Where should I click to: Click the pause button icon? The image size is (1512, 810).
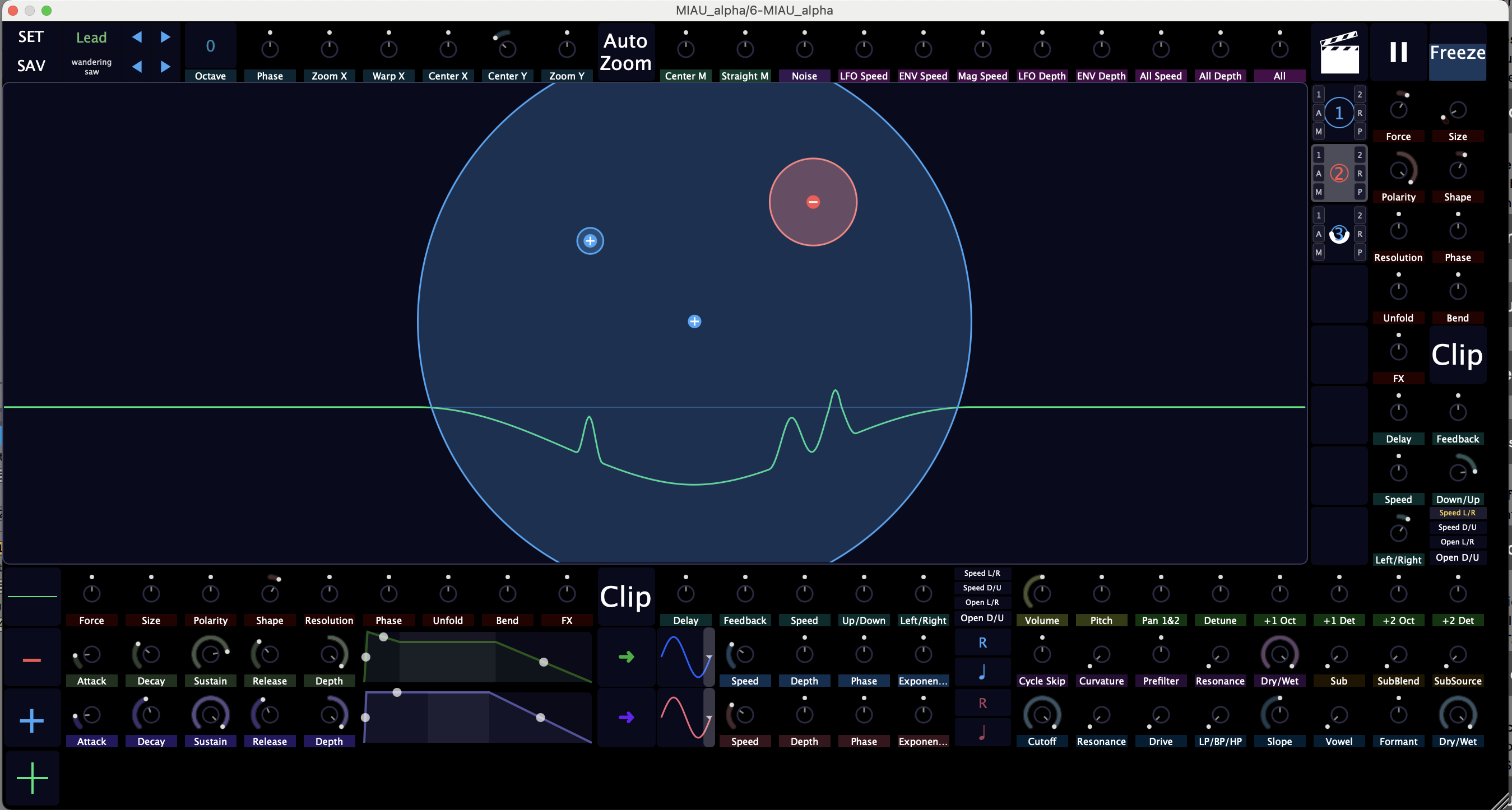(x=1399, y=52)
